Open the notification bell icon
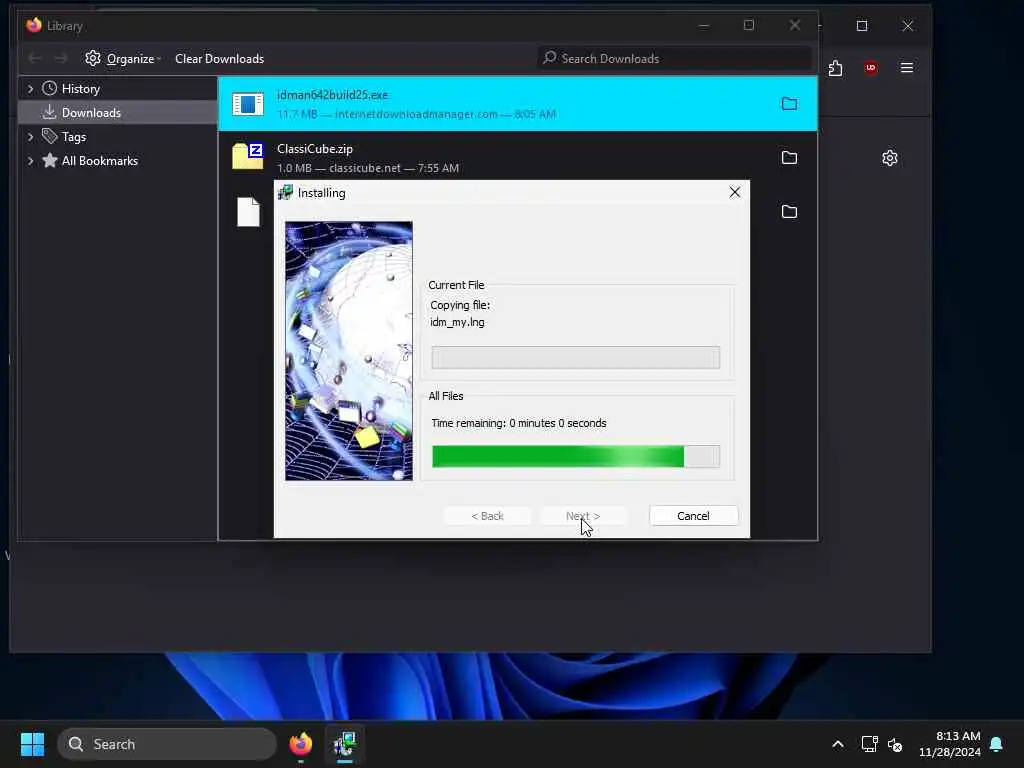1024x768 pixels. click(996, 744)
